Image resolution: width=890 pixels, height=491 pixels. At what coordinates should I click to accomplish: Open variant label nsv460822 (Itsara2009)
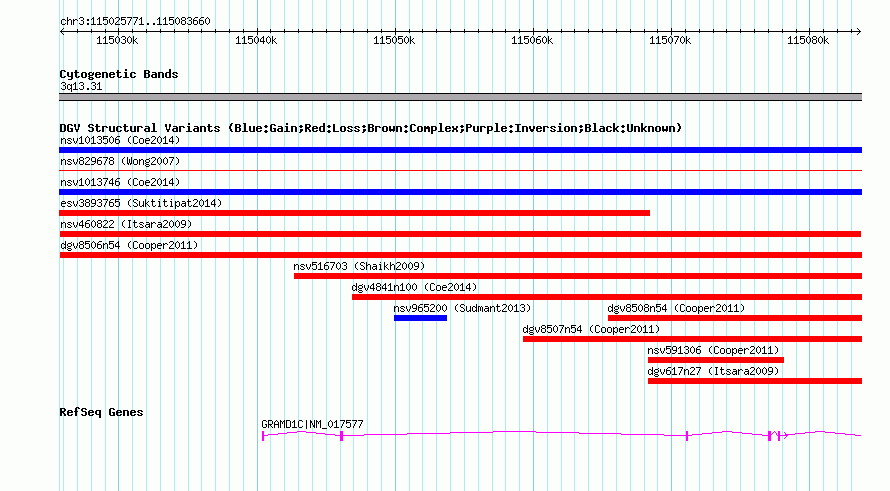click(x=126, y=224)
